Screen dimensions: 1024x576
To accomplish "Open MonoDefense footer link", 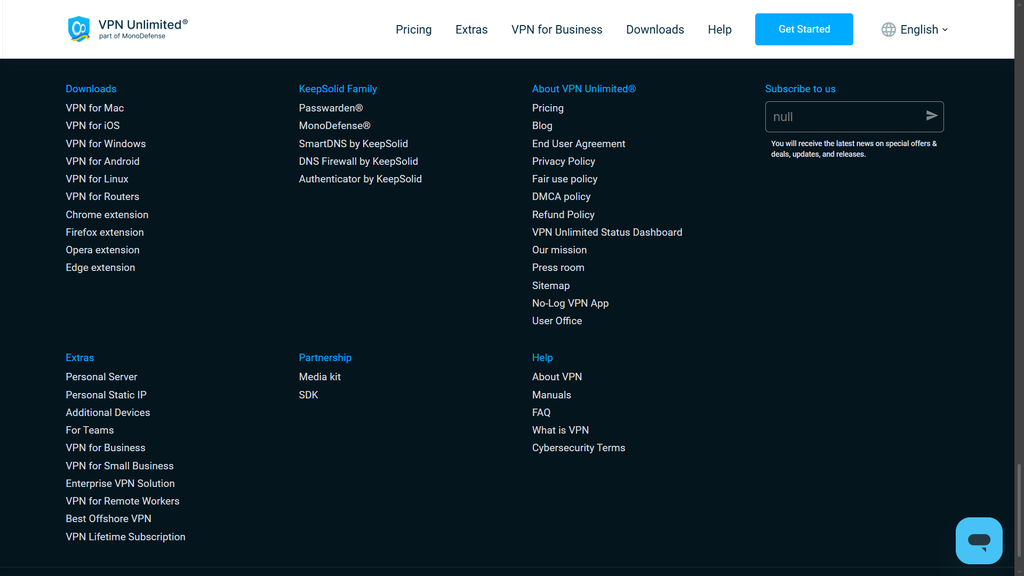I will pyautogui.click(x=334, y=125).
